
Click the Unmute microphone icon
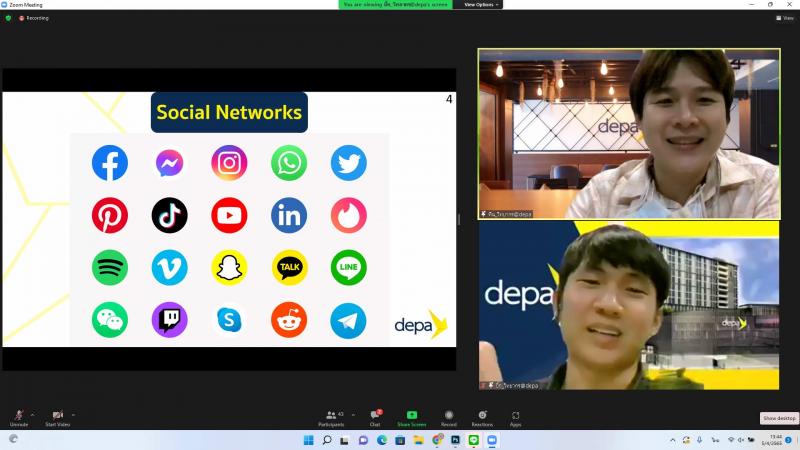(19, 415)
